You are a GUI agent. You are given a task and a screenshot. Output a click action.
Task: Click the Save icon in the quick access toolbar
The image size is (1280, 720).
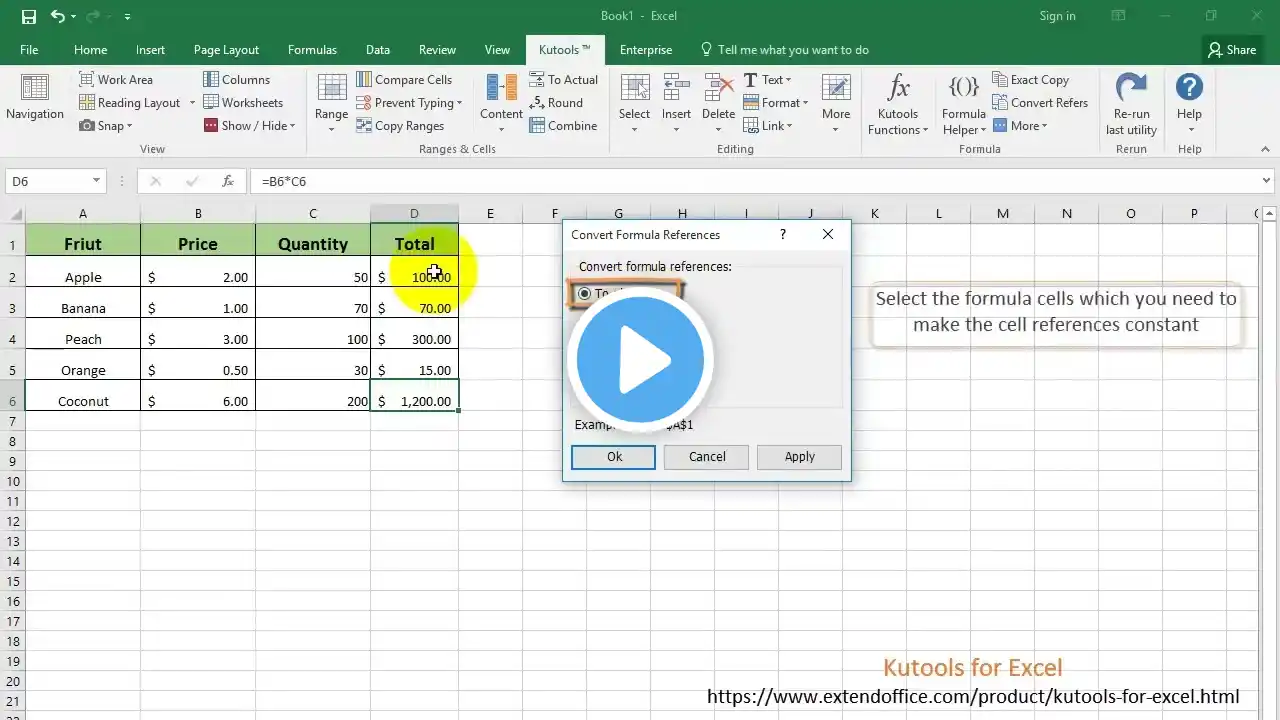(x=29, y=16)
